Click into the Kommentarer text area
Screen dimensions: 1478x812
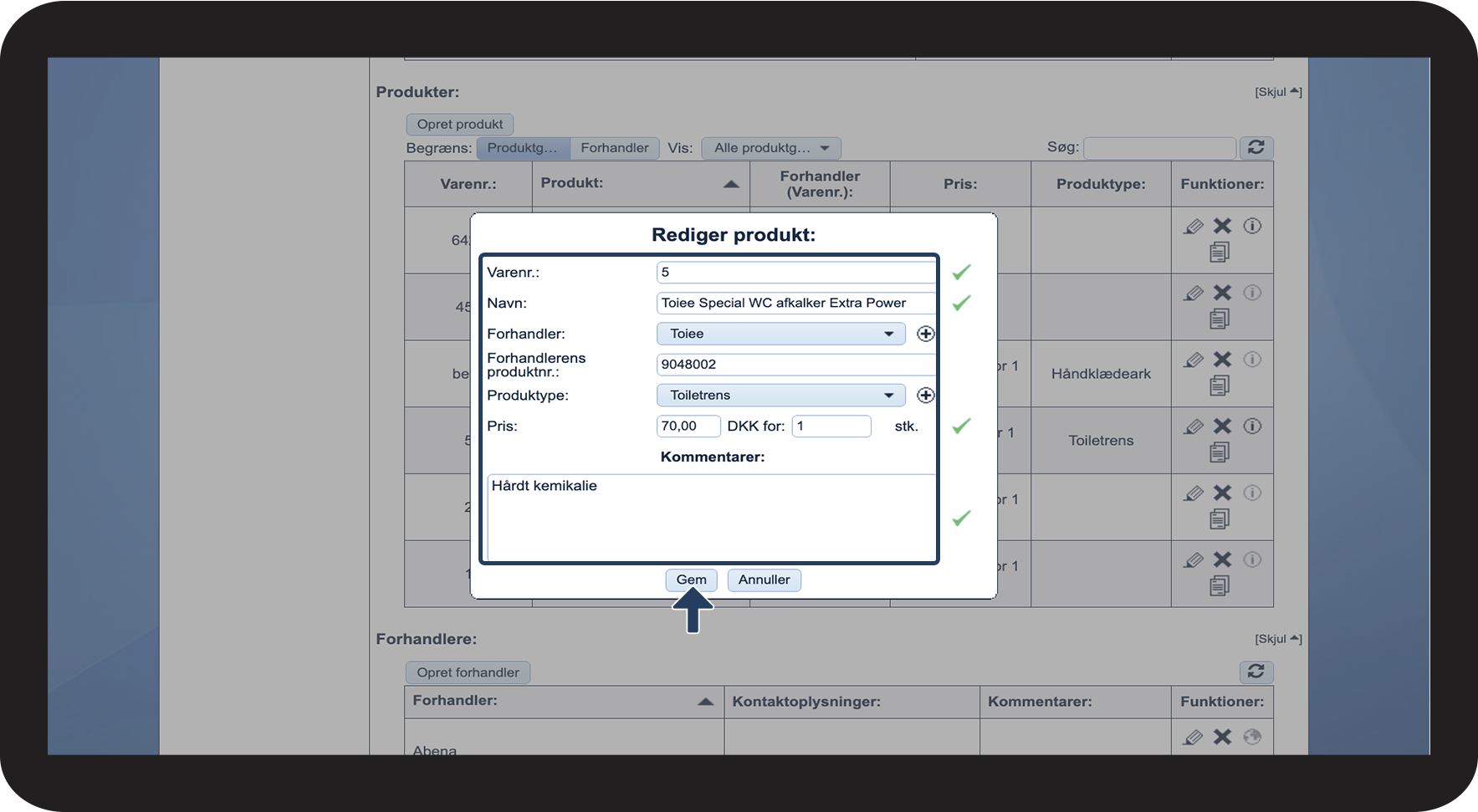[711, 517]
